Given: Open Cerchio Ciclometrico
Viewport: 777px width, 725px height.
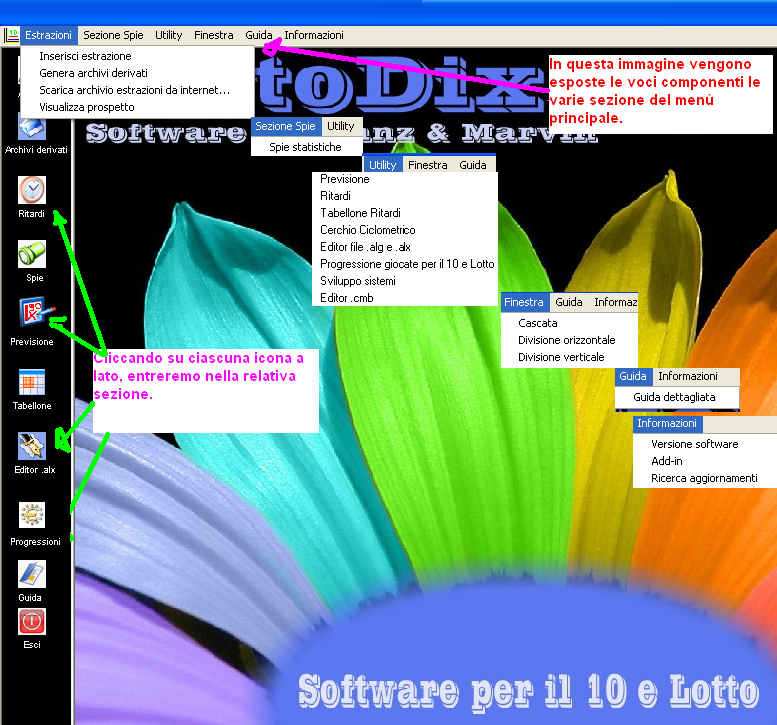Looking at the screenshot, I should coord(368,230).
